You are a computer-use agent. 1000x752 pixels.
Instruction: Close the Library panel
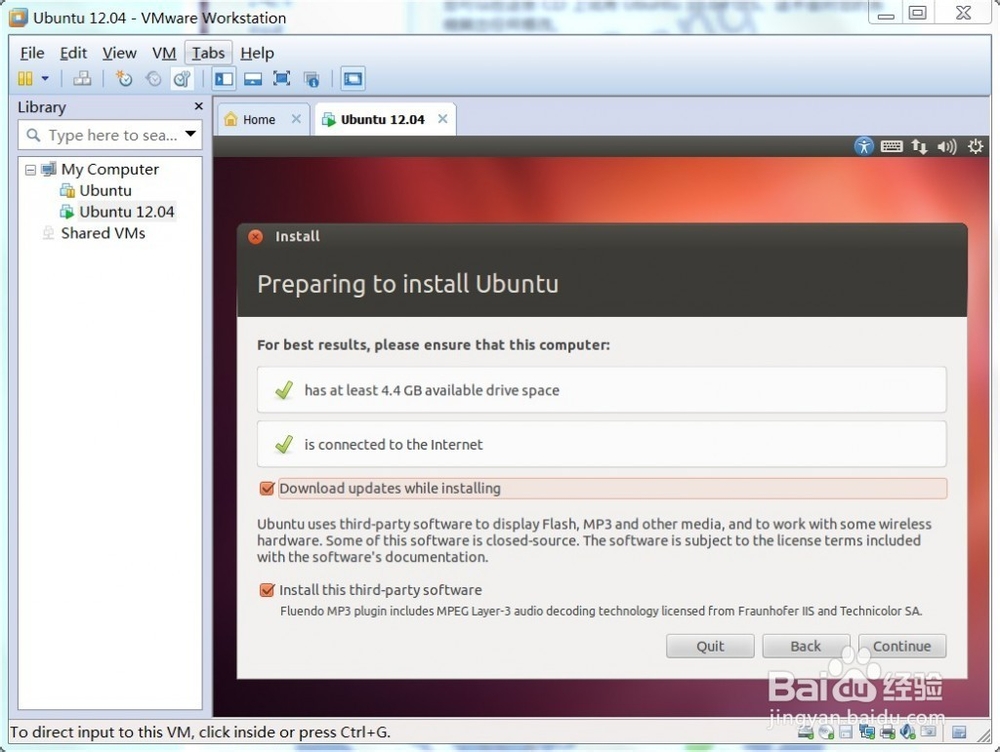point(198,106)
